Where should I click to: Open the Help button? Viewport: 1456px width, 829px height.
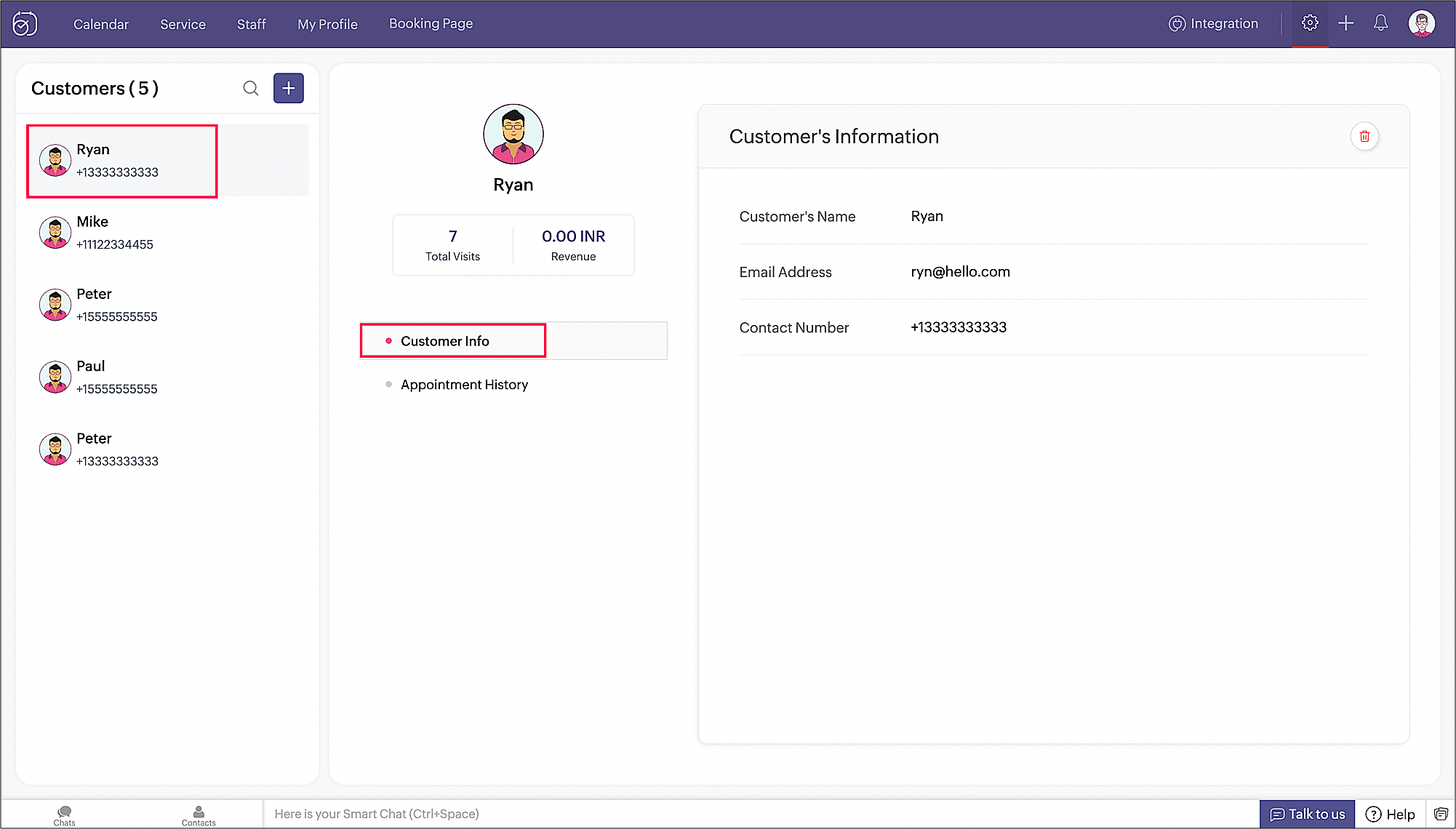pos(1390,814)
